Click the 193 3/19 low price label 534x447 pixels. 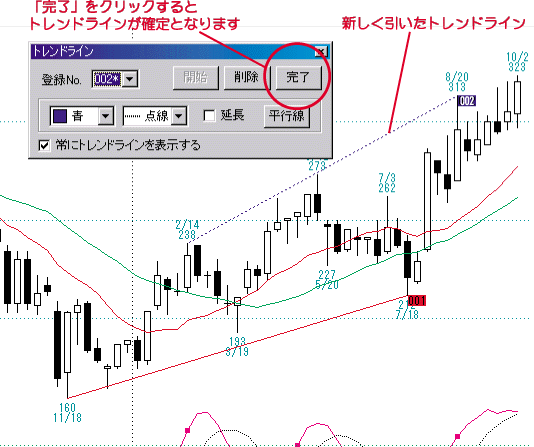[x=237, y=346]
